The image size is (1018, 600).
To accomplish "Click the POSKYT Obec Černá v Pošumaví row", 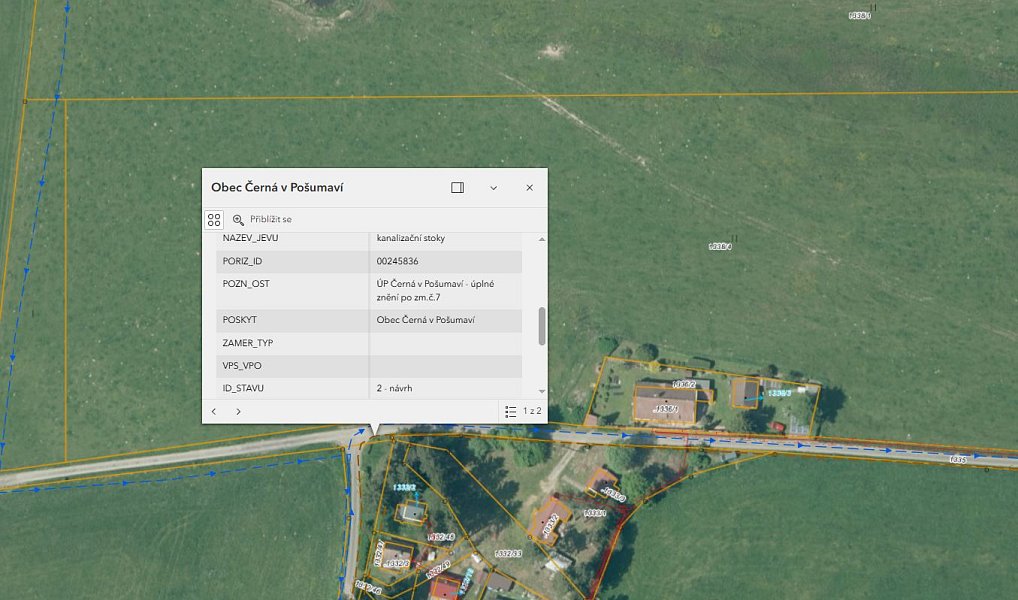I will [x=369, y=320].
